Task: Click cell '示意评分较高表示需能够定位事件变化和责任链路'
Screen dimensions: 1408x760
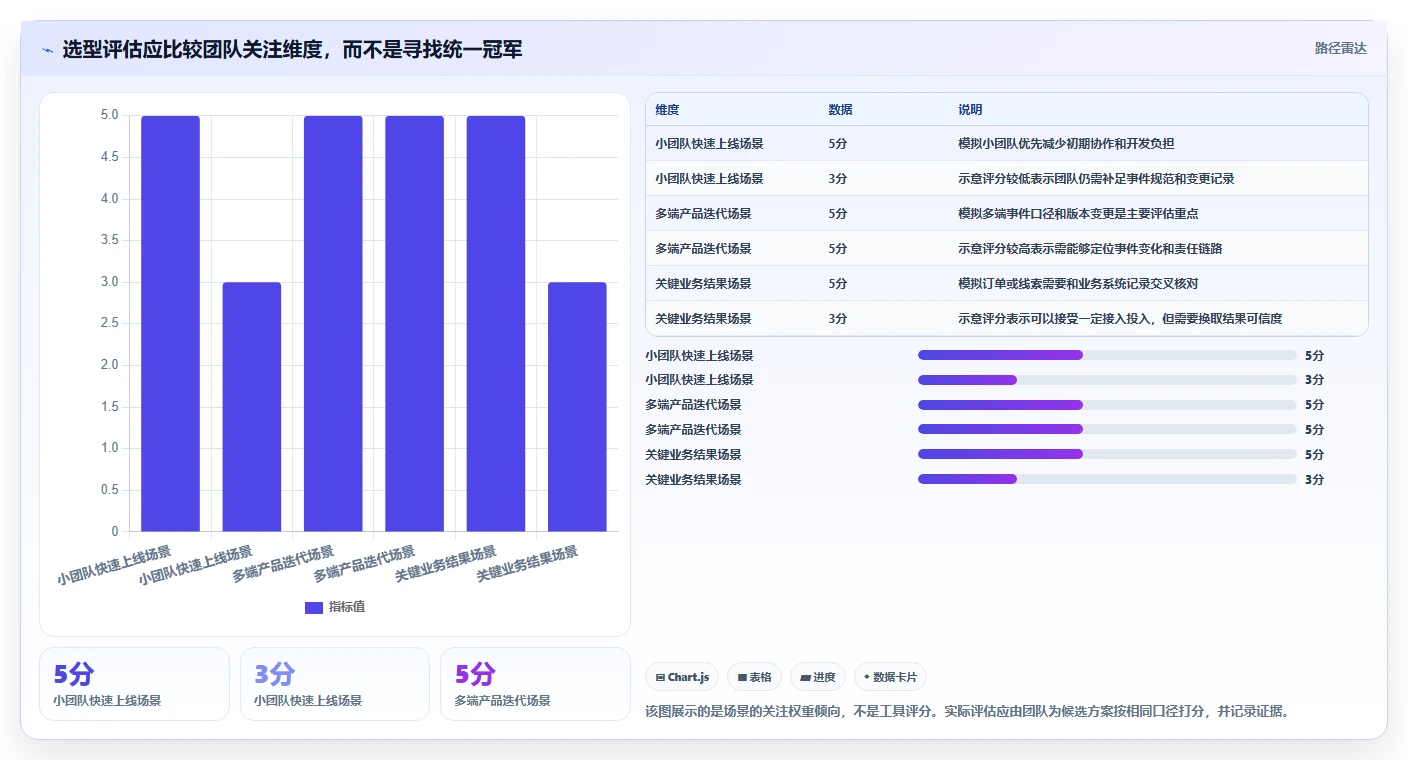Action: (x=1090, y=249)
